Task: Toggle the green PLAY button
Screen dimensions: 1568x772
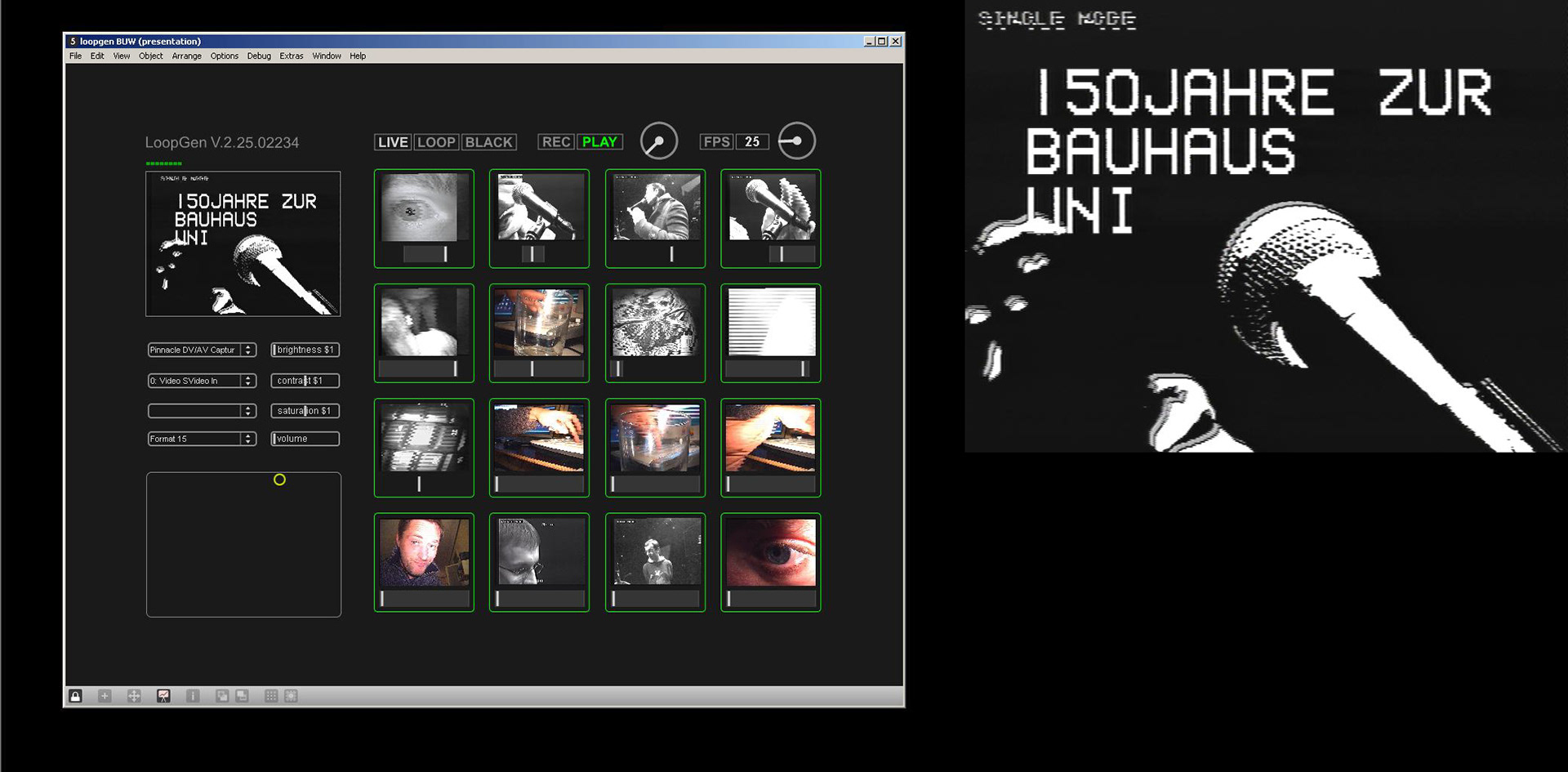Action: tap(599, 142)
